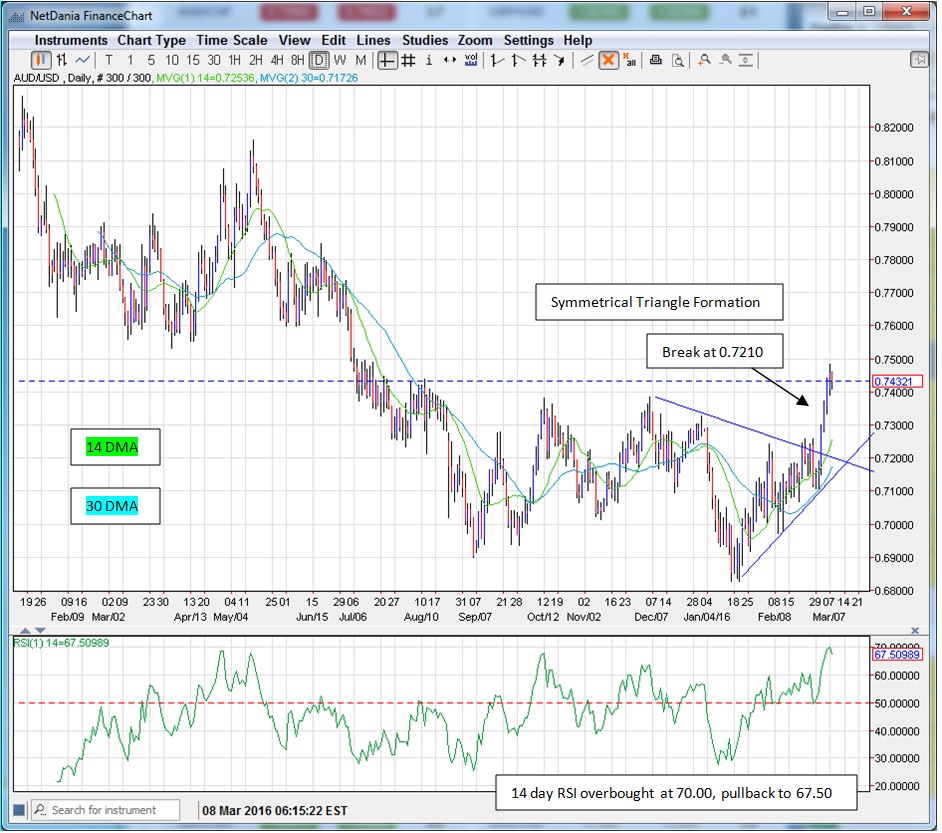Click the pin icon at toolbar right
The width and height of the screenshot is (942, 833).
[x=919, y=59]
